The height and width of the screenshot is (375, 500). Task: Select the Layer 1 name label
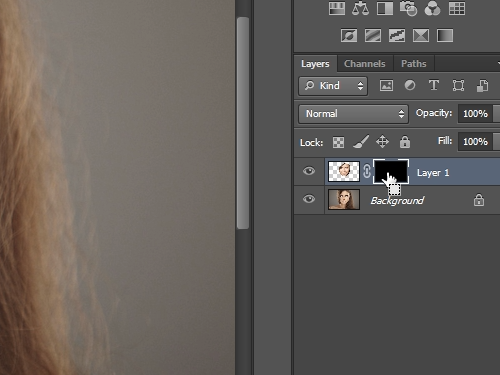coord(433,173)
